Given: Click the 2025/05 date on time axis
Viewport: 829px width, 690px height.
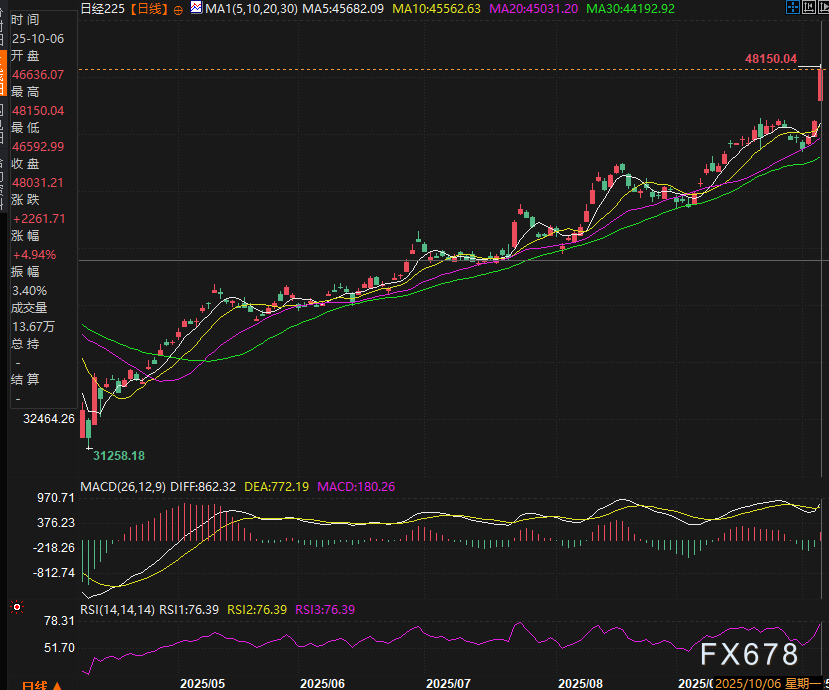Looking at the screenshot, I should tap(203, 683).
